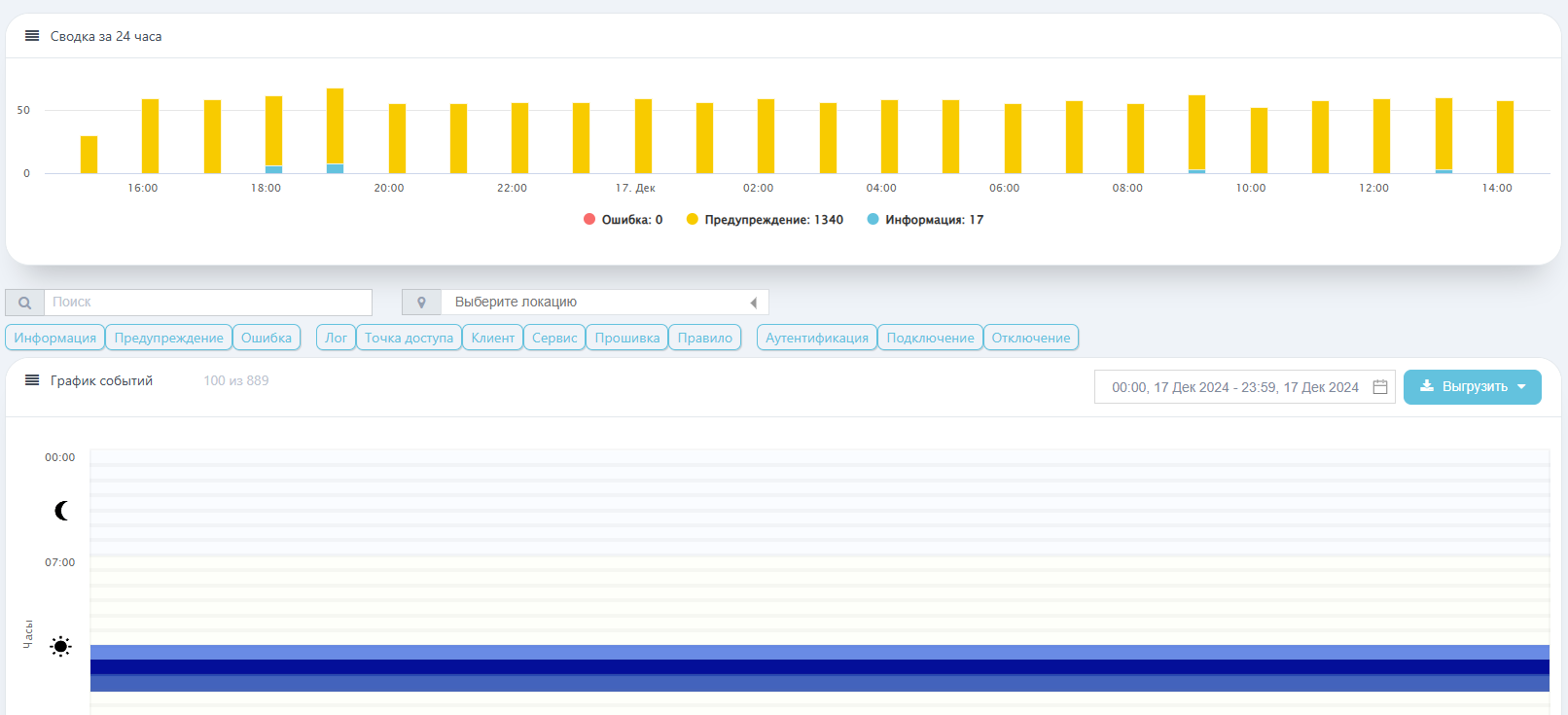Image resolution: width=1568 pixels, height=715 pixels.
Task: Expand the location selector arrow
Action: pyautogui.click(x=753, y=303)
